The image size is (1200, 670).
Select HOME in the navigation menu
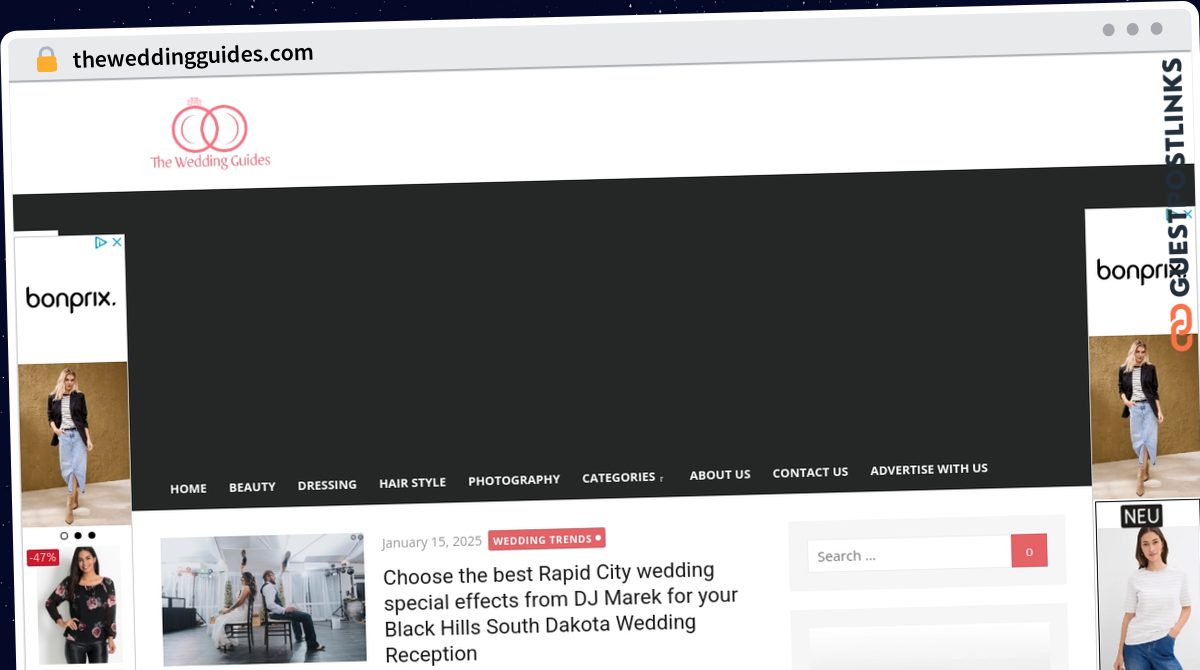click(188, 489)
